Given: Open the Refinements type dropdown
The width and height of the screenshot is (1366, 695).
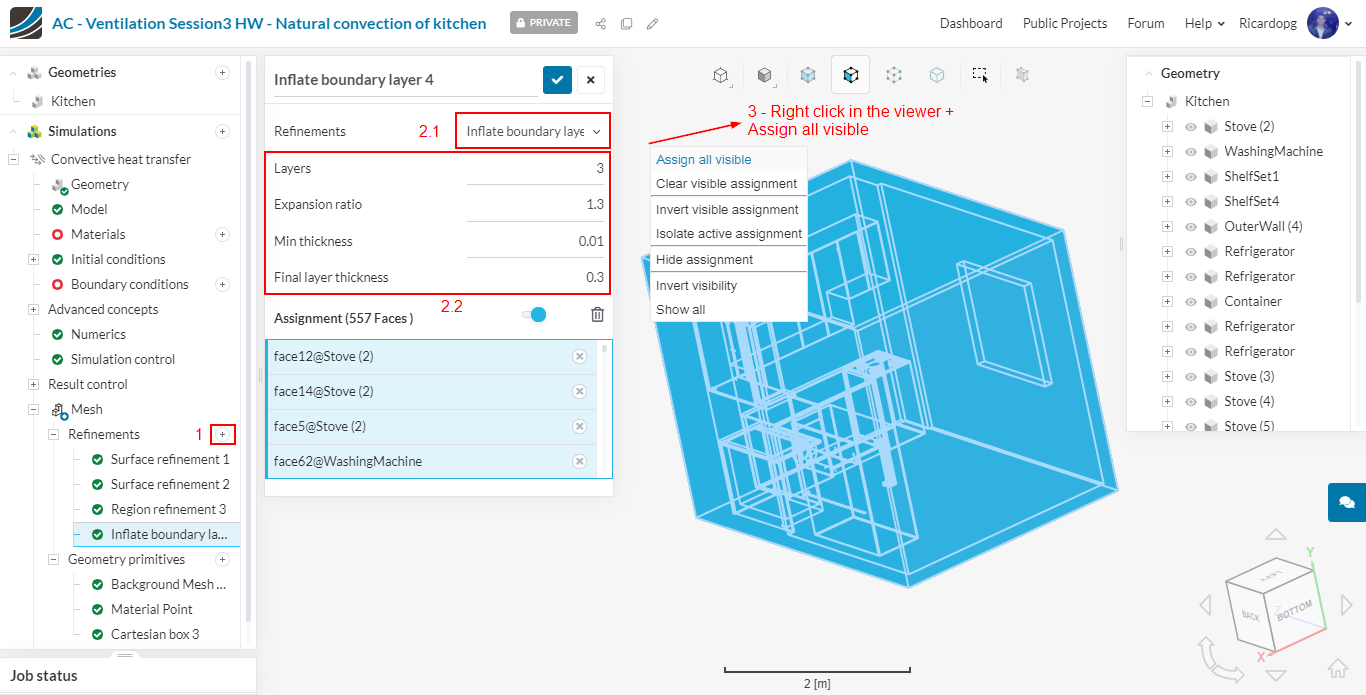Looking at the screenshot, I should coord(532,131).
